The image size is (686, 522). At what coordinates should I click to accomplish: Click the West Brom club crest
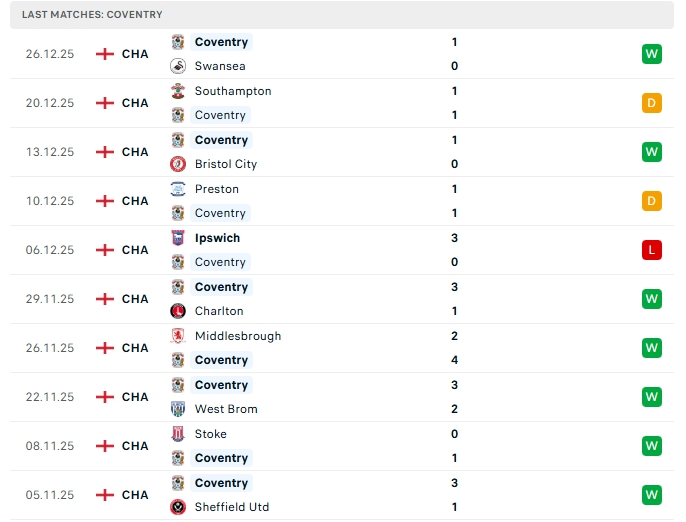(x=178, y=409)
